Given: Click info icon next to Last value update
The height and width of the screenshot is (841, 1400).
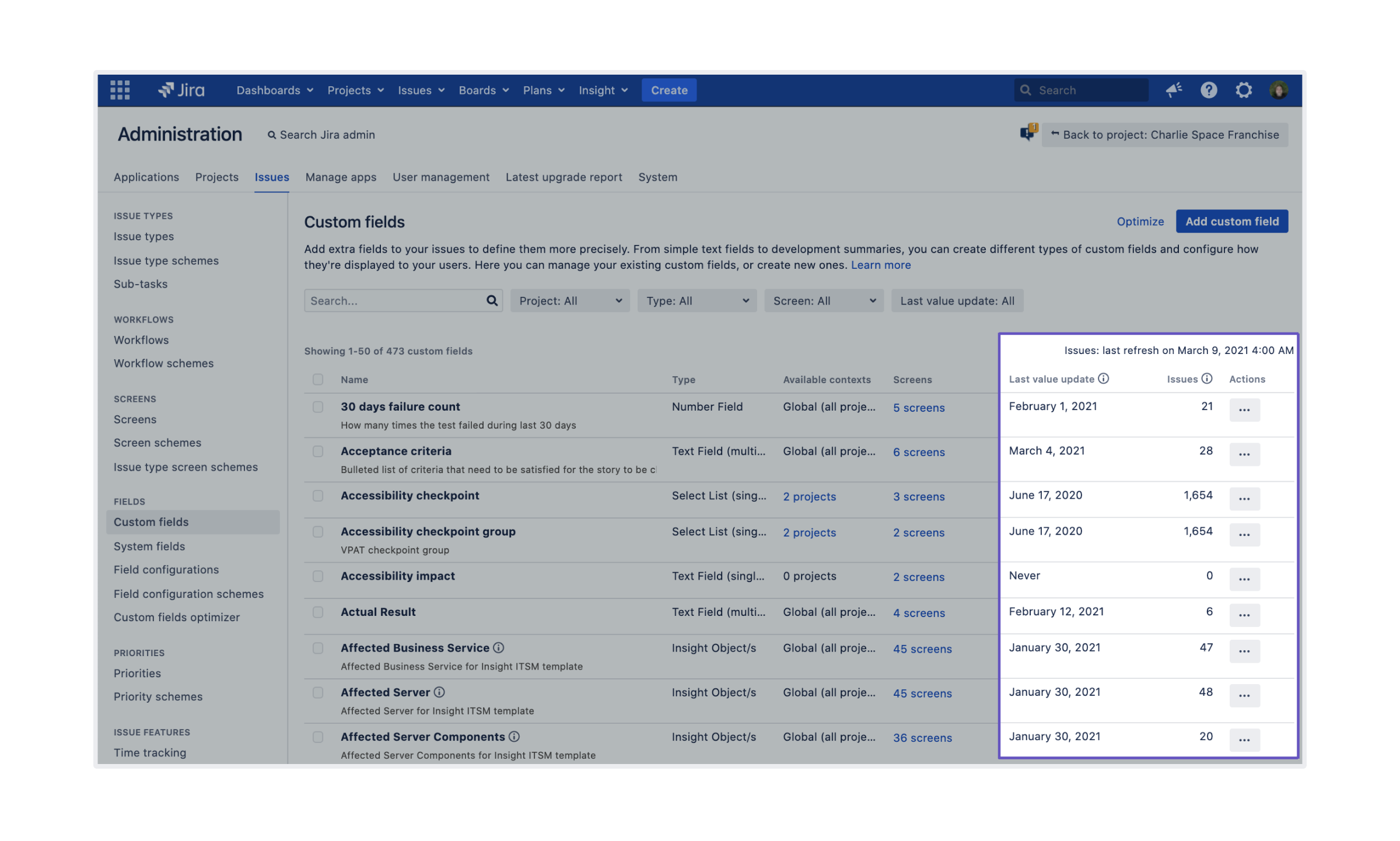Looking at the screenshot, I should point(1103,379).
